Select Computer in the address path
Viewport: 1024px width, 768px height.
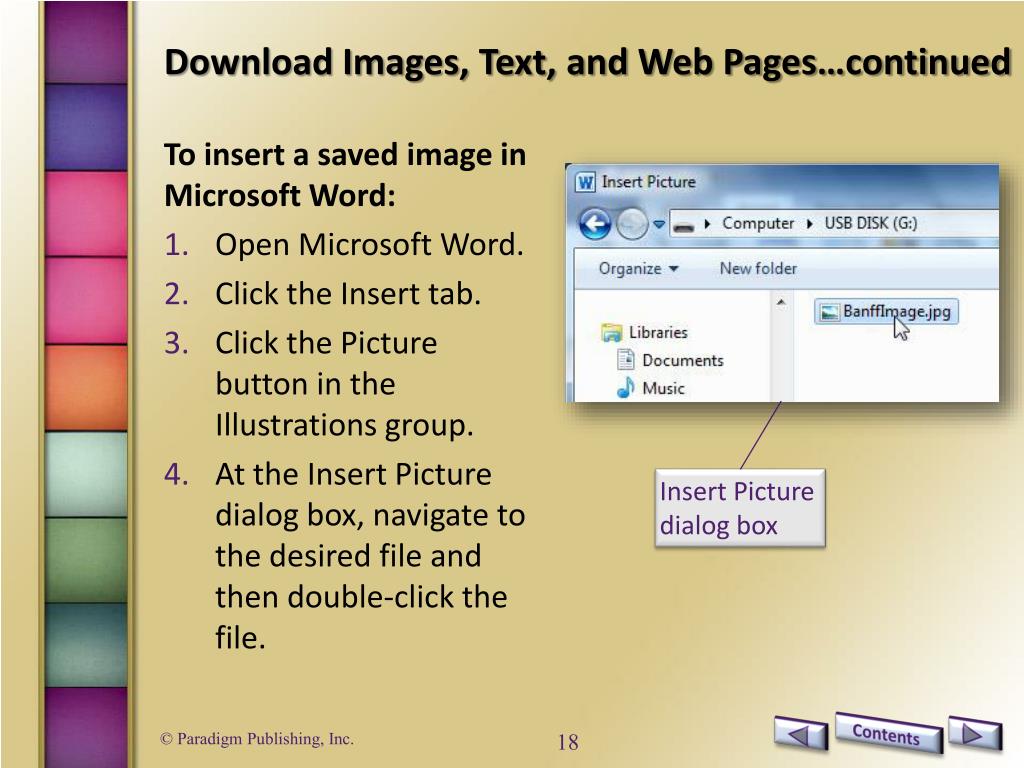[x=758, y=223]
